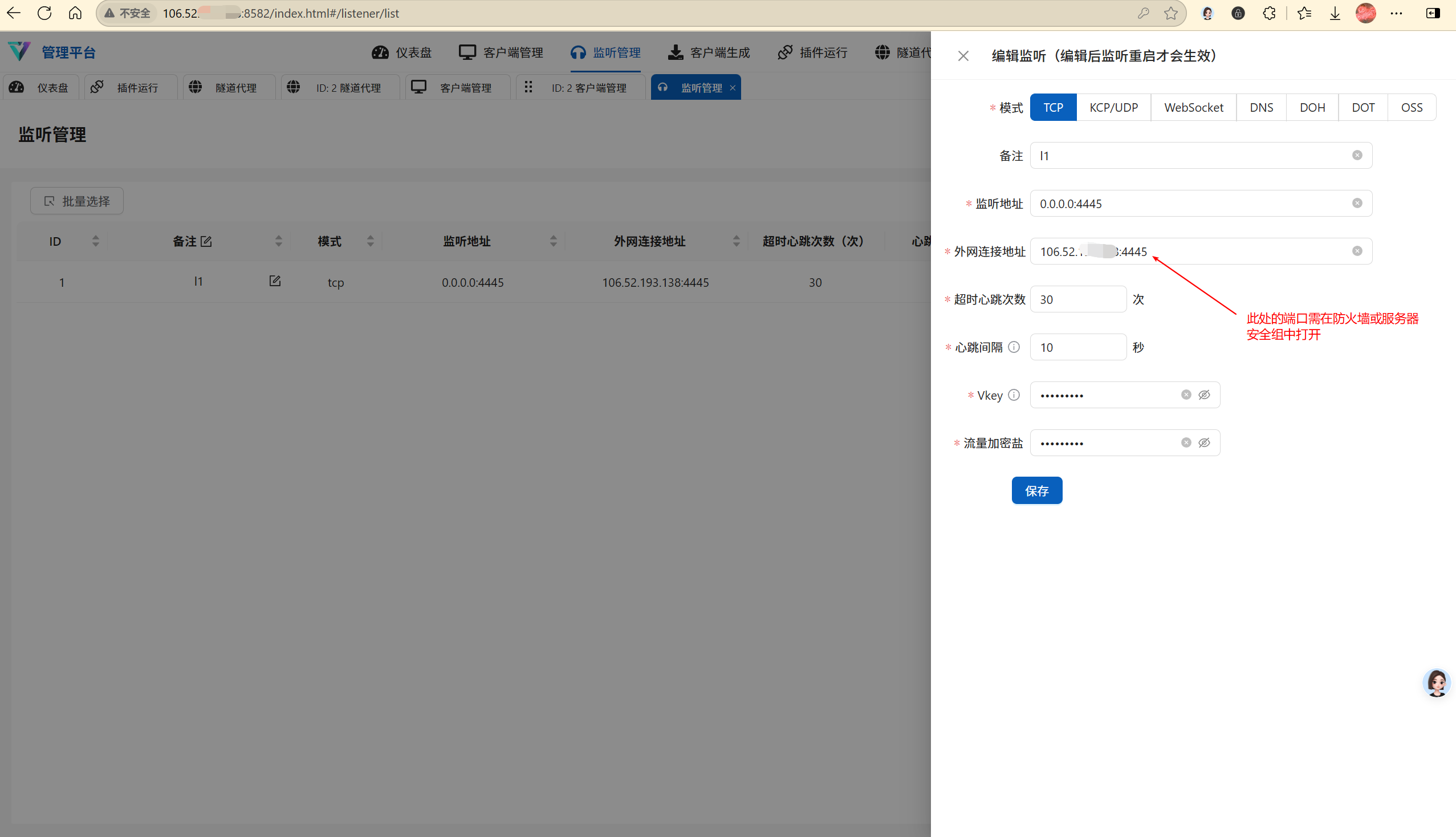Clear the 备注 field
This screenshot has height=837, width=1456.
(x=1357, y=156)
